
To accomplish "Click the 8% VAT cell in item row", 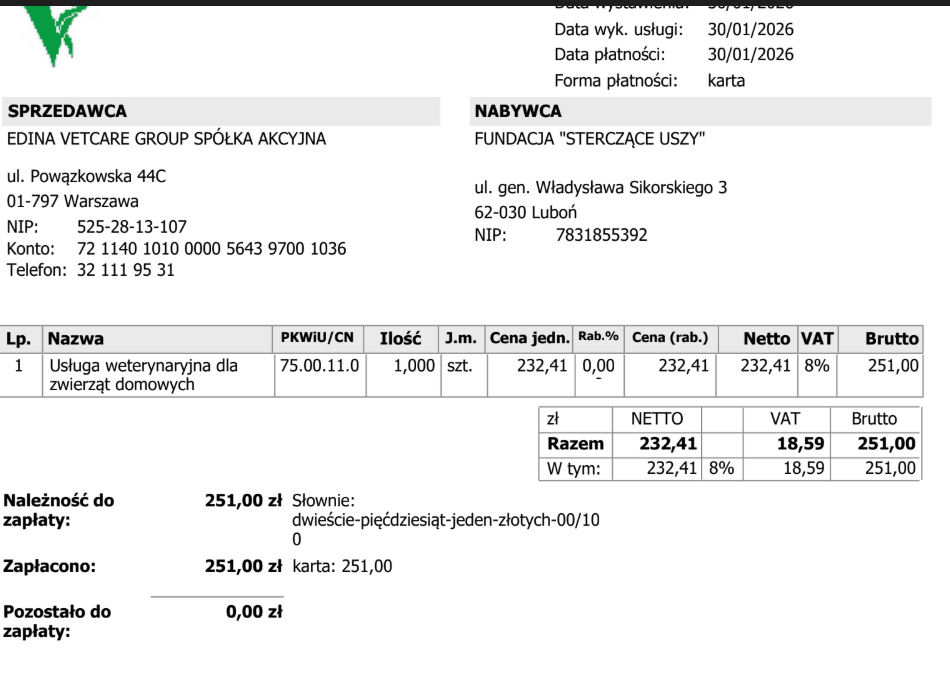I will 817,365.
